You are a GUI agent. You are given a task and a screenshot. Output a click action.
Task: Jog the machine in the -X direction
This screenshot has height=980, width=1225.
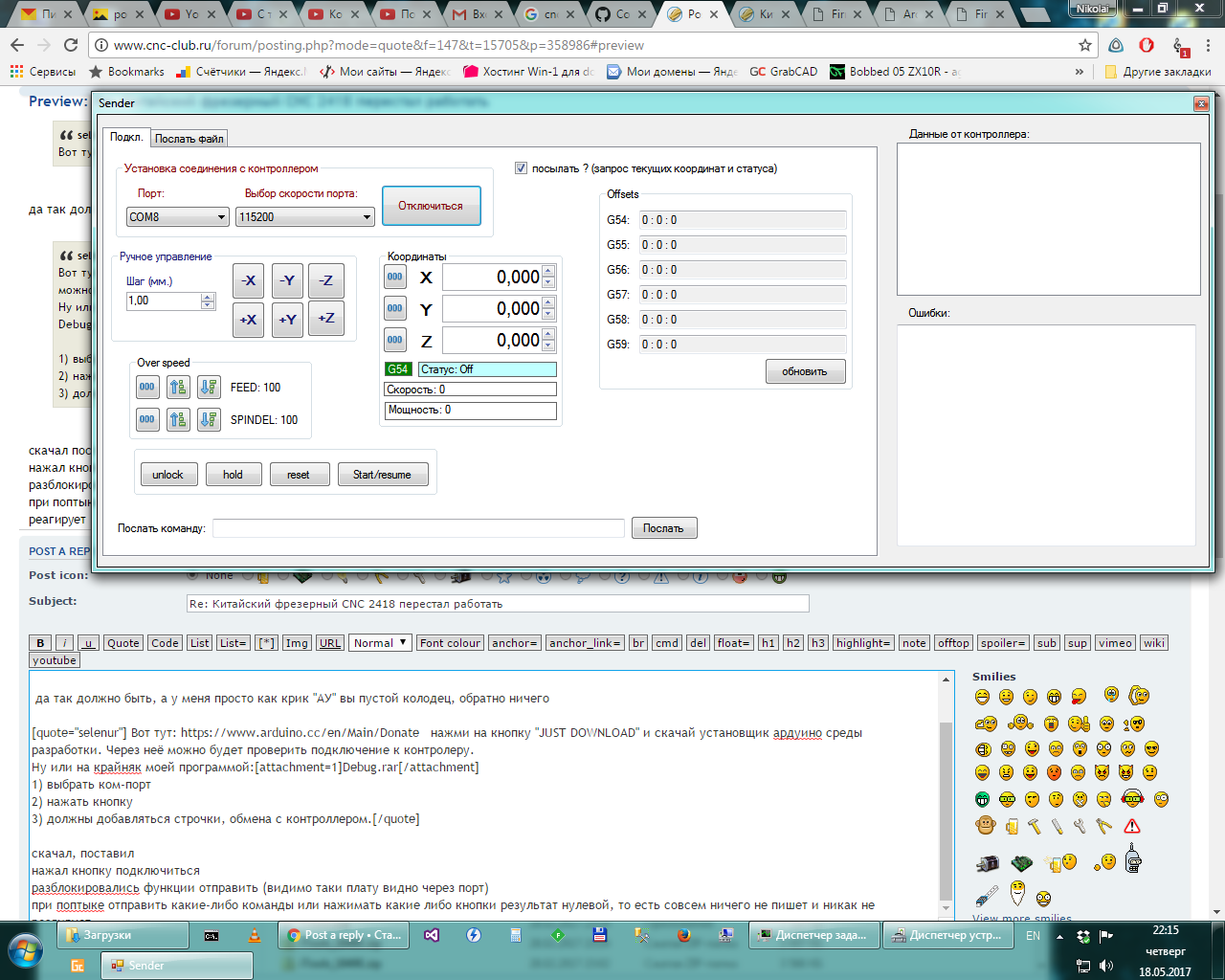249,280
